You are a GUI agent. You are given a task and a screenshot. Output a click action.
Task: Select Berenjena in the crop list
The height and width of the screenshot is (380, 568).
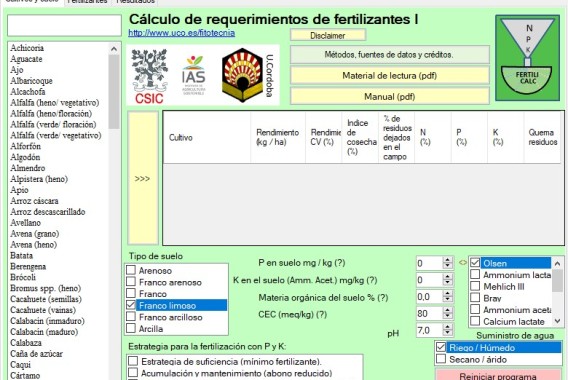pos(28,266)
